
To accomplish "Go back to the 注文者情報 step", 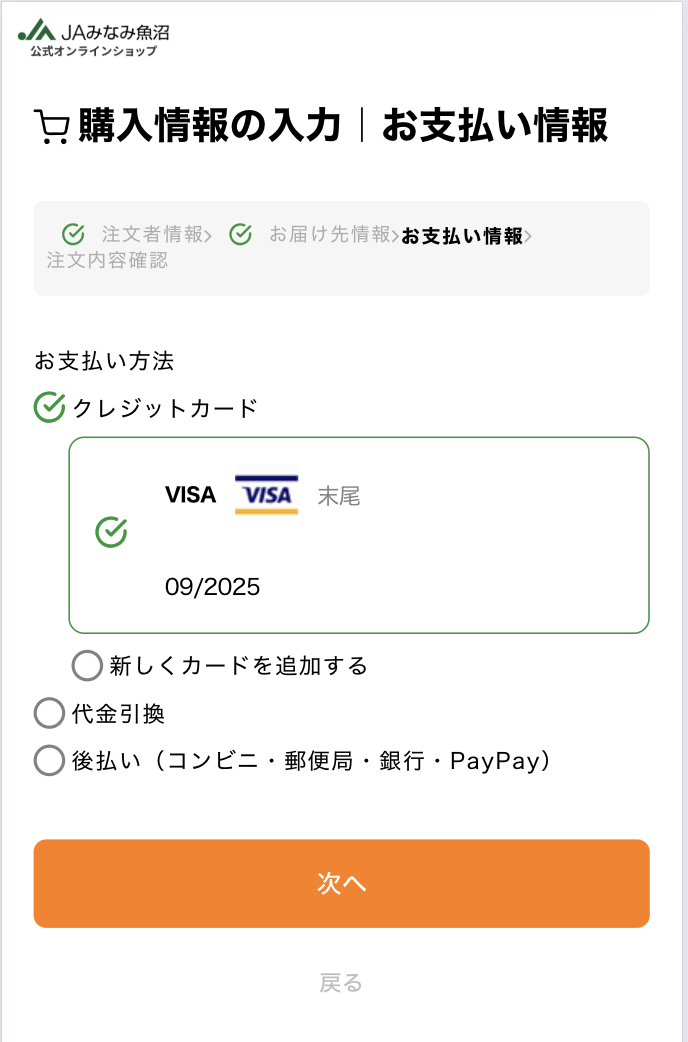I will click(152, 235).
